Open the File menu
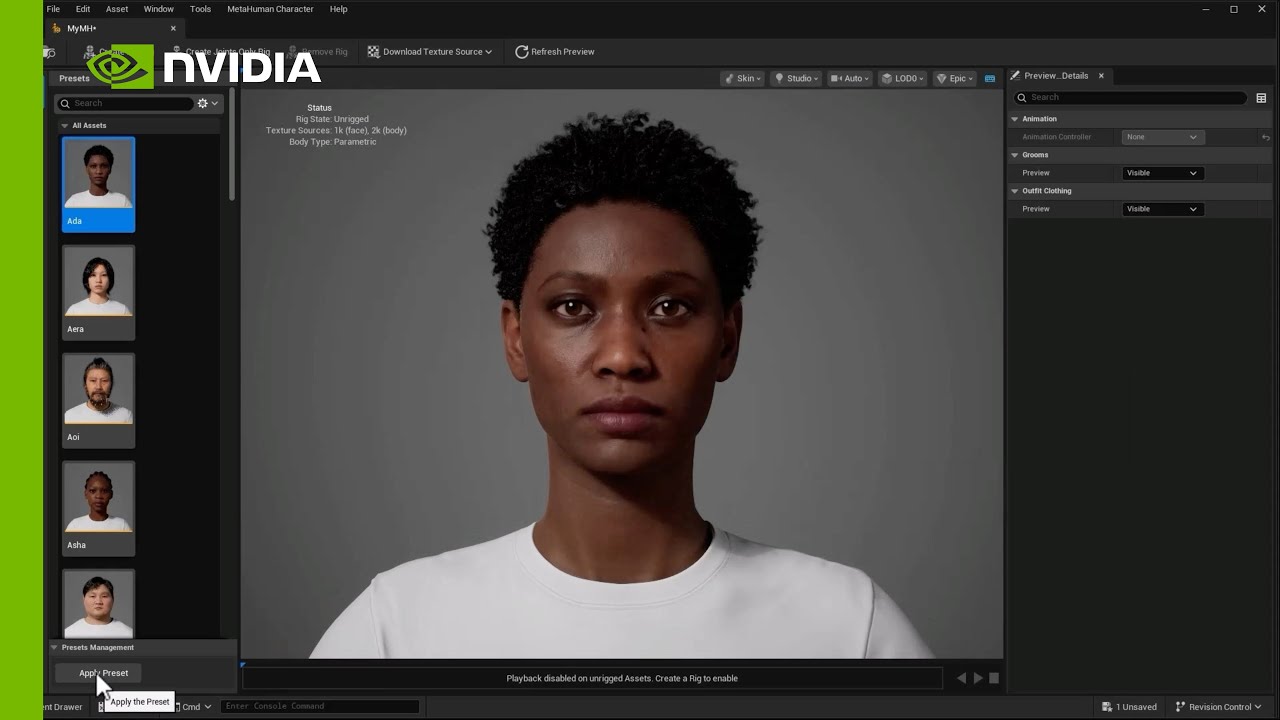Viewport: 1280px width, 720px height. coord(53,9)
